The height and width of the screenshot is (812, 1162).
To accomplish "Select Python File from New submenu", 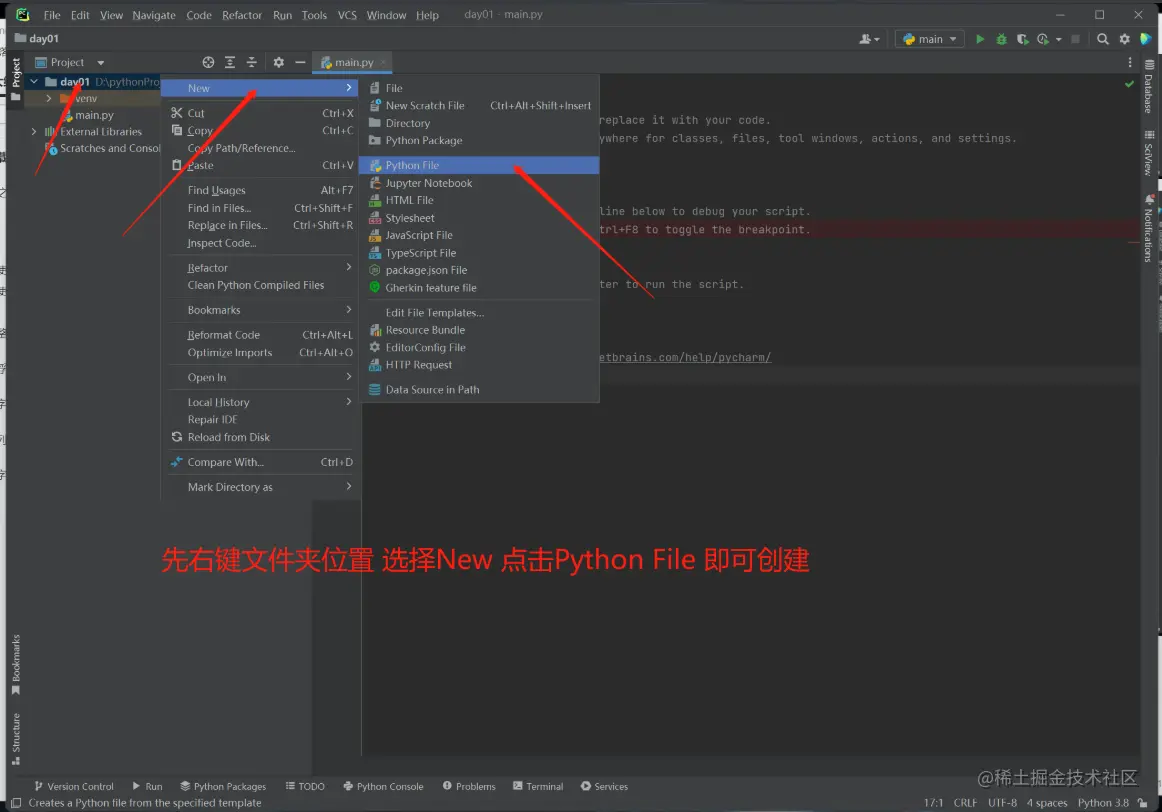I will coord(479,165).
